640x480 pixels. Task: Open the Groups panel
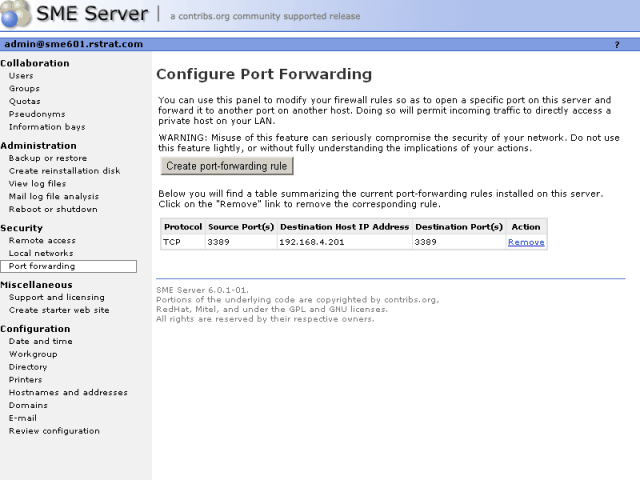pyautogui.click(x=24, y=89)
